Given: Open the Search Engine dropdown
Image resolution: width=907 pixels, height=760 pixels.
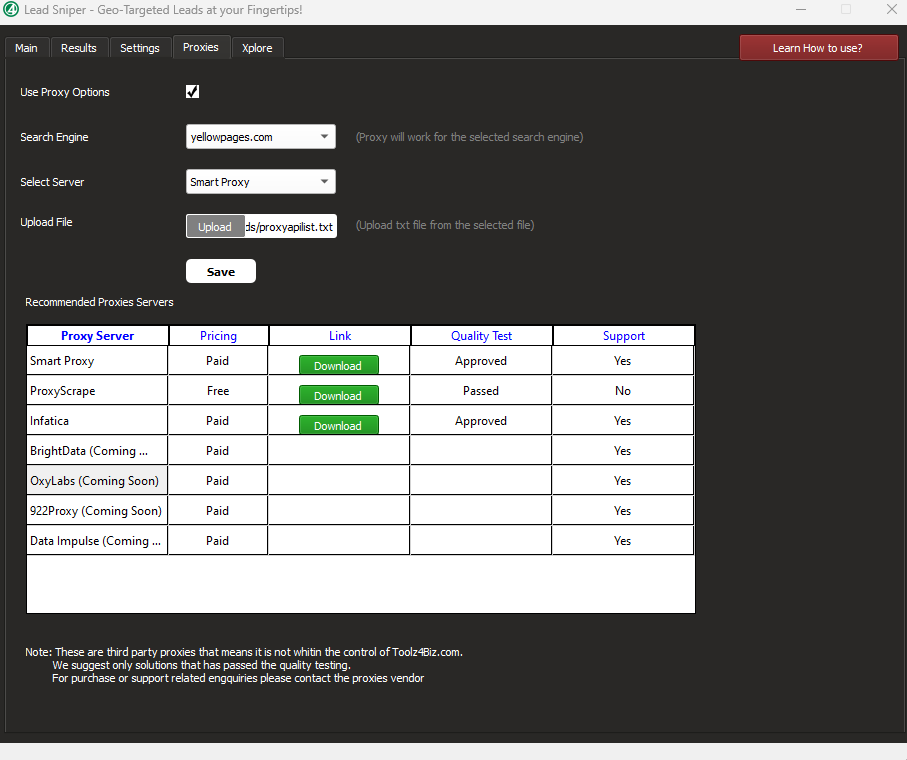Looking at the screenshot, I should [x=260, y=136].
